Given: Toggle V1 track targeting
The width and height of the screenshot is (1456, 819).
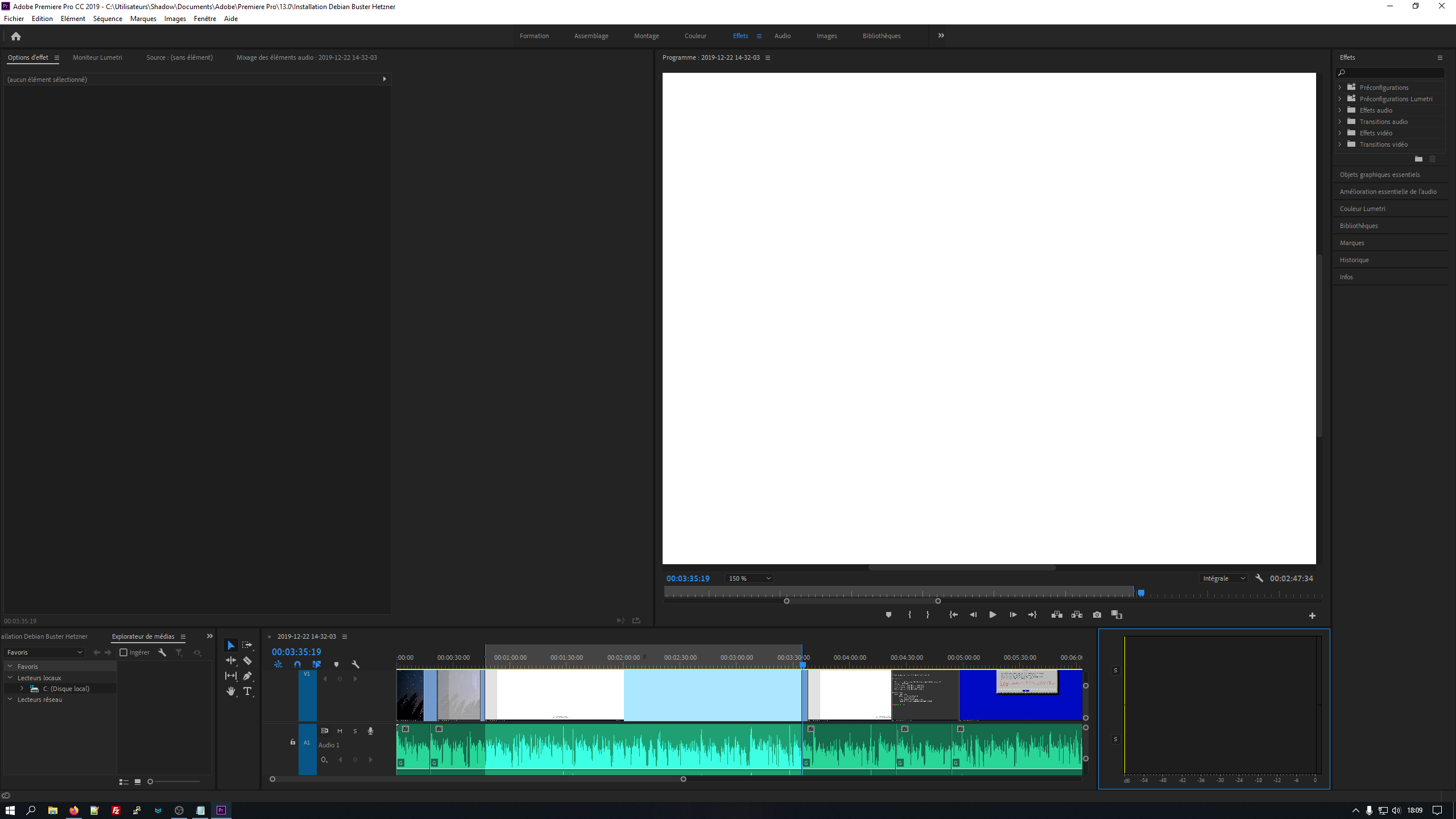Looking at the screenshot, I should pos(307,695).
